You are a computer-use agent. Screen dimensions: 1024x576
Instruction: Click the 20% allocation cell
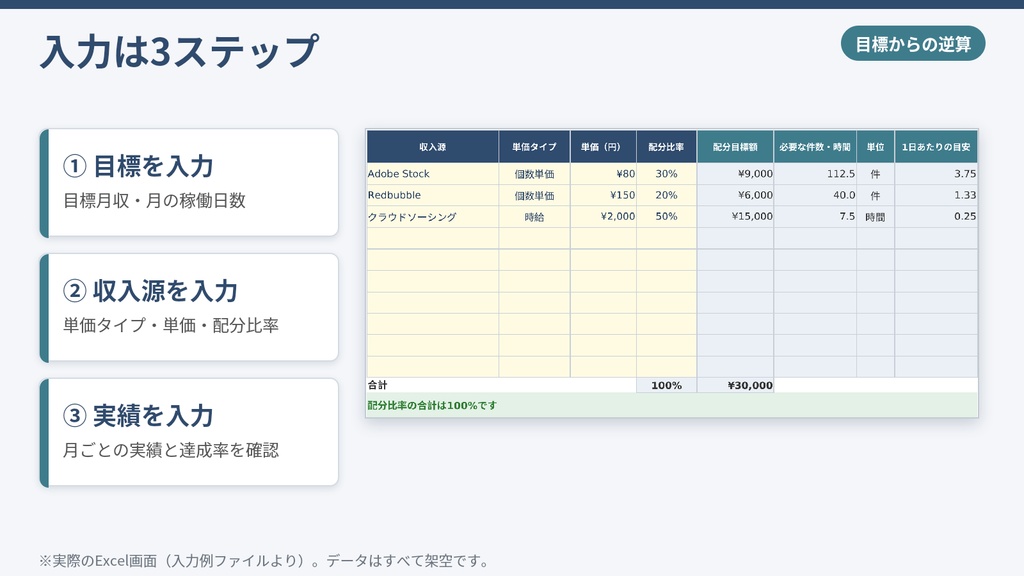click(666, 195)
